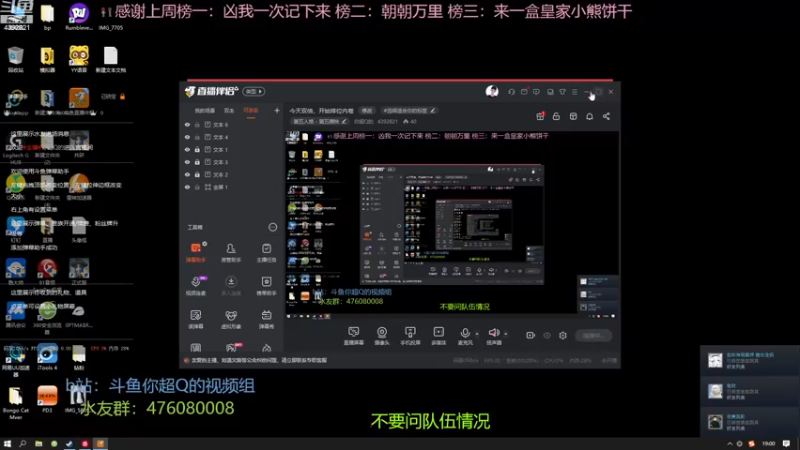Collapse the toolbox panel with circle button
Screen dimensions: 800x450
point(272,227)
